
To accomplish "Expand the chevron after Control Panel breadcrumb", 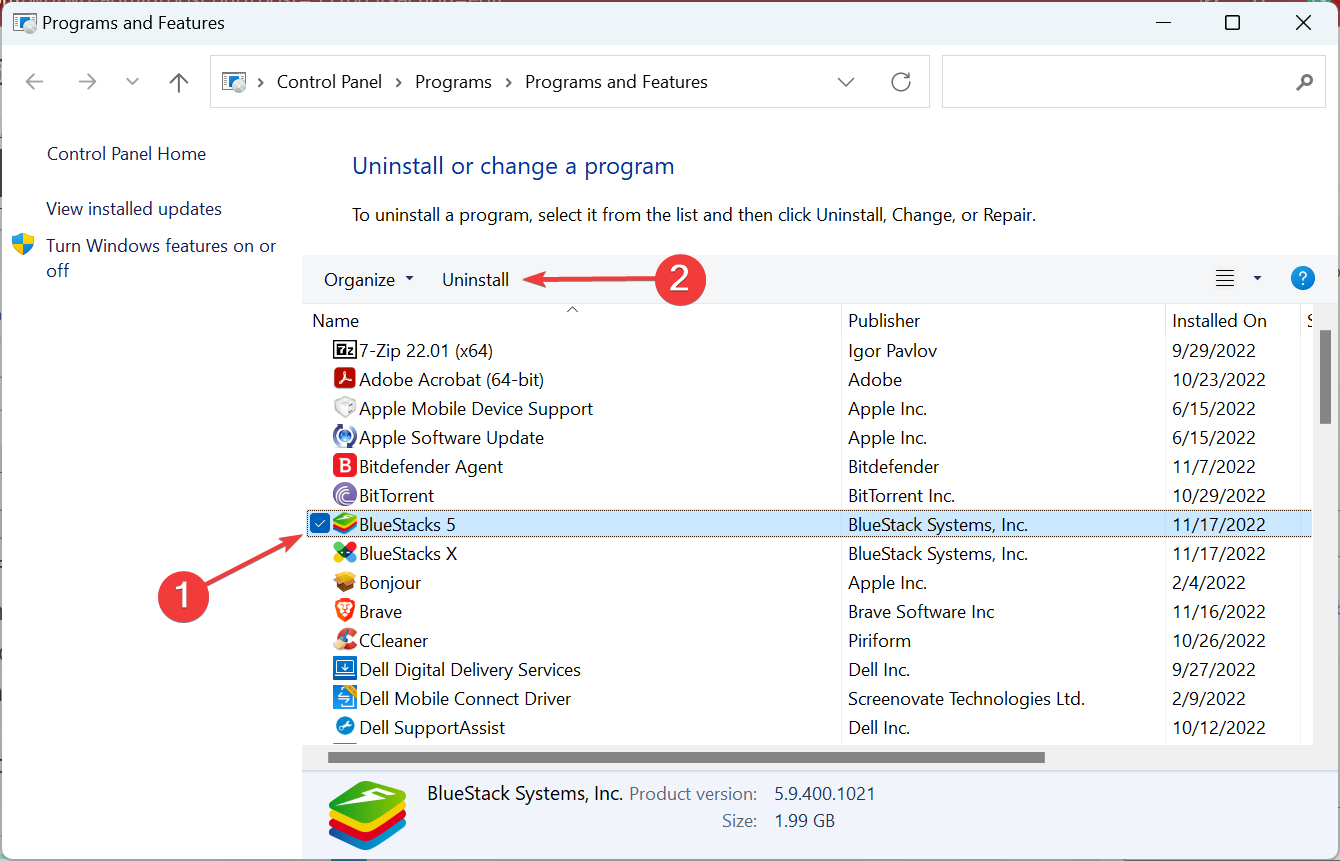I will point(399,82).
